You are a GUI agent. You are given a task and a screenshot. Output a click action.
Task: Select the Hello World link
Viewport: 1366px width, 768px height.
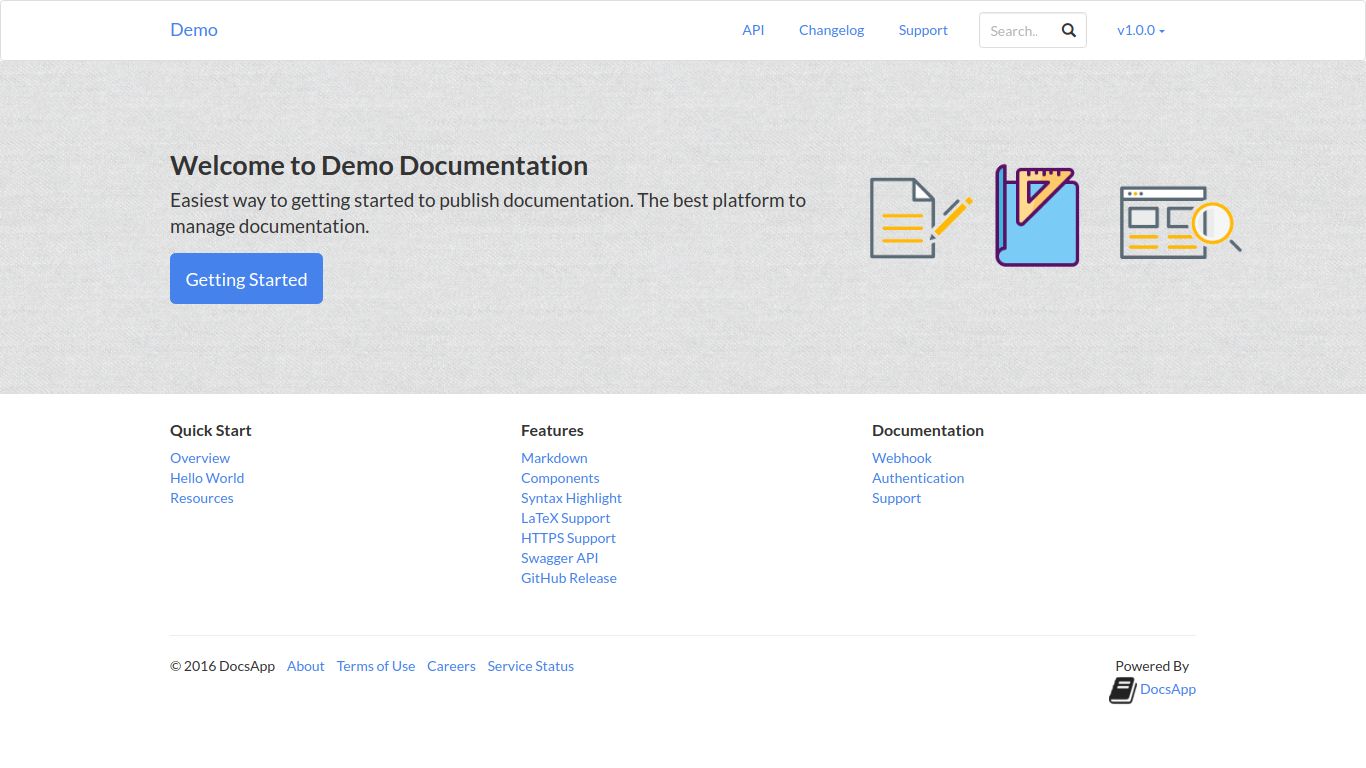click(x=207, y=478)
